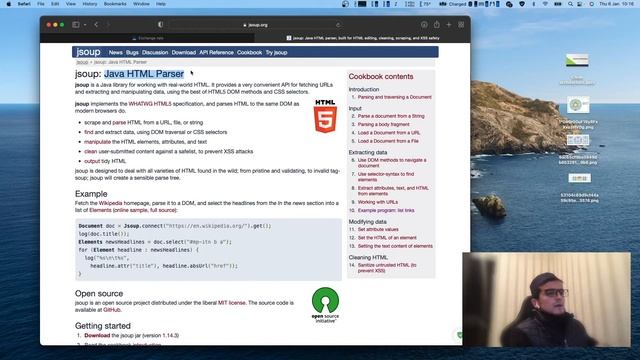Open 'Extract attributes, text, and HTML' link
640x360 pixels.
click(x=393, y=191)
